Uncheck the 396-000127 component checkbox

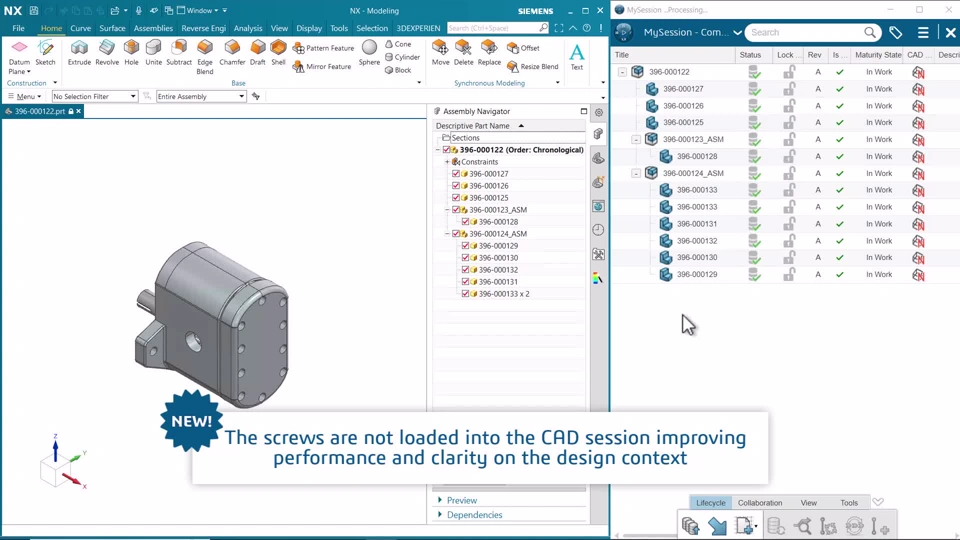pyautogui.click(x=456, y=174)
